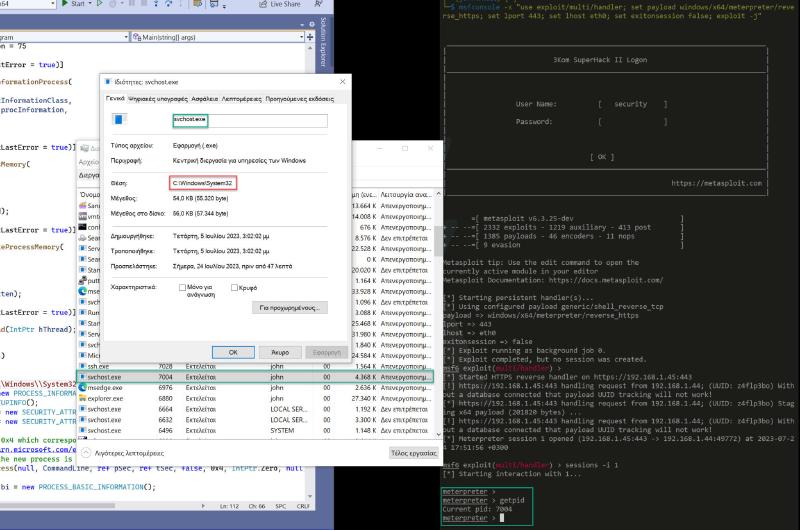Viewport: 800px width, 530px height.
Task: Click PID 6976 in the msedge.exe row
Action: tap(165, 388)
